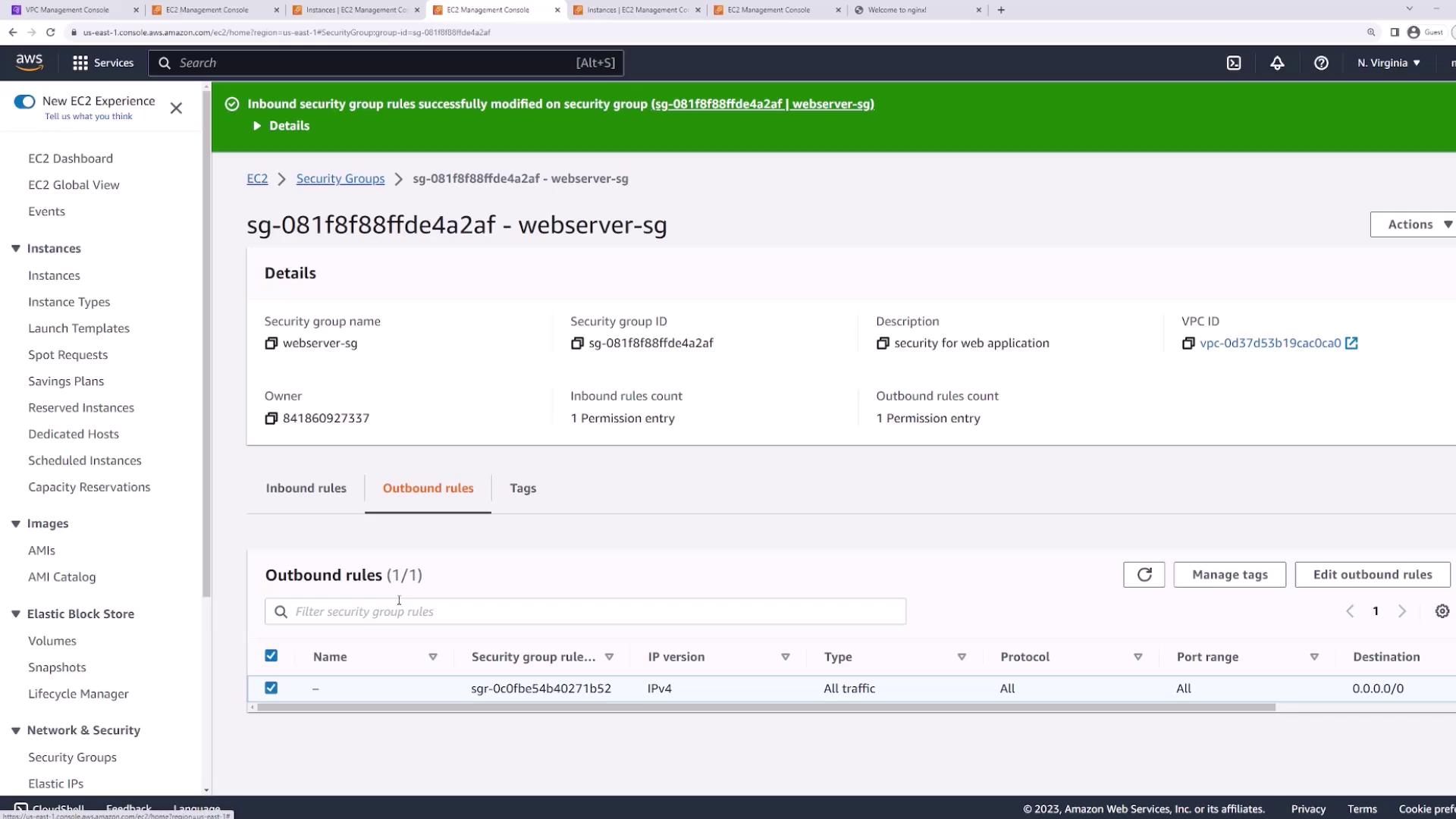Refresh the outbound rules table
Image resolution: width=1456 pixels, height=819 pixels.
click(1144, 575)
